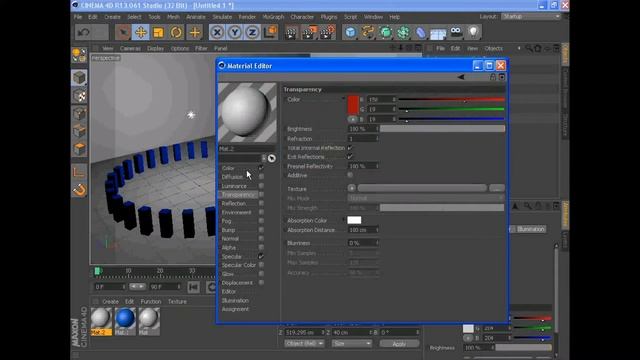Open the Character menu
The height and width of the screenshot is (360, 640).
[x=302, y=17]
